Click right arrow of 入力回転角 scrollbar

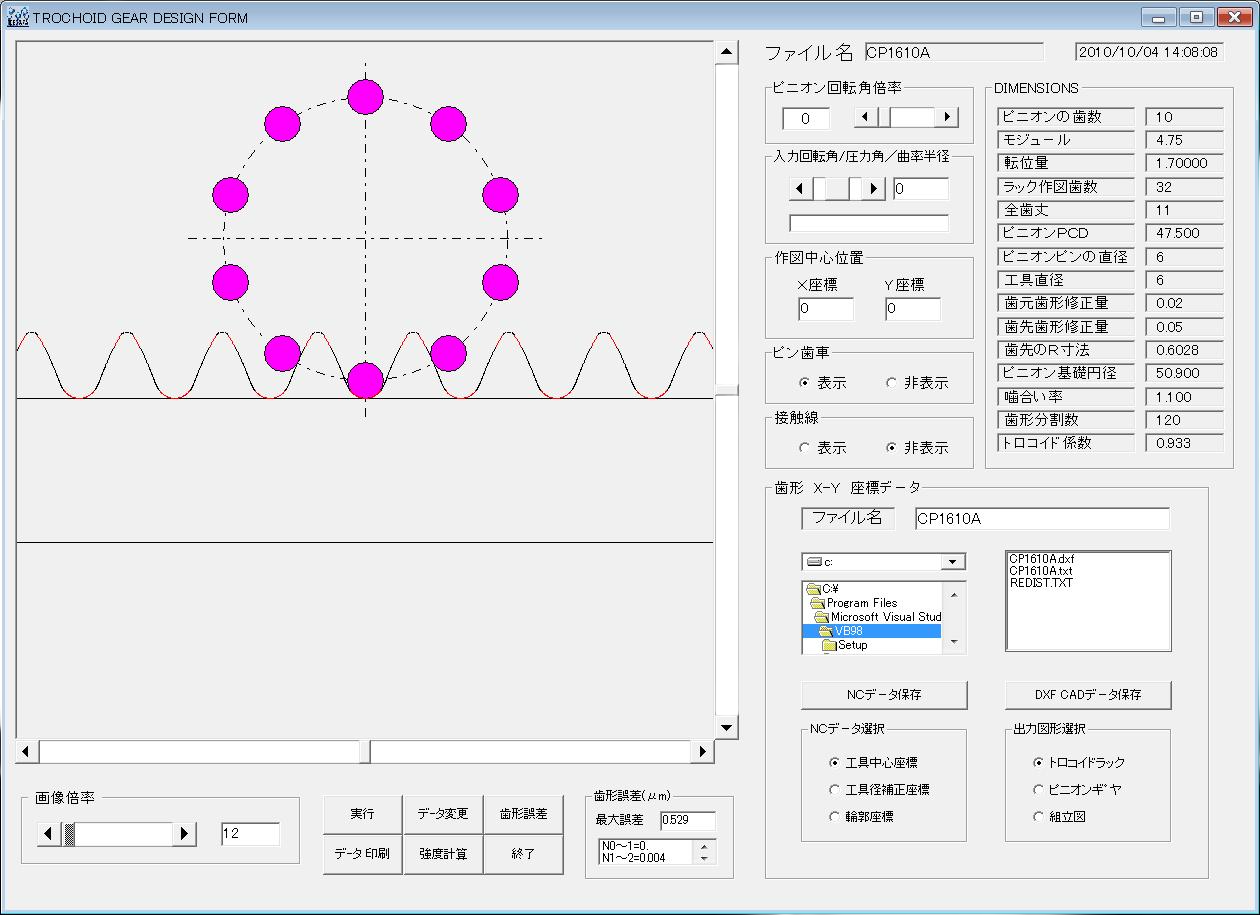click(875, 189)
